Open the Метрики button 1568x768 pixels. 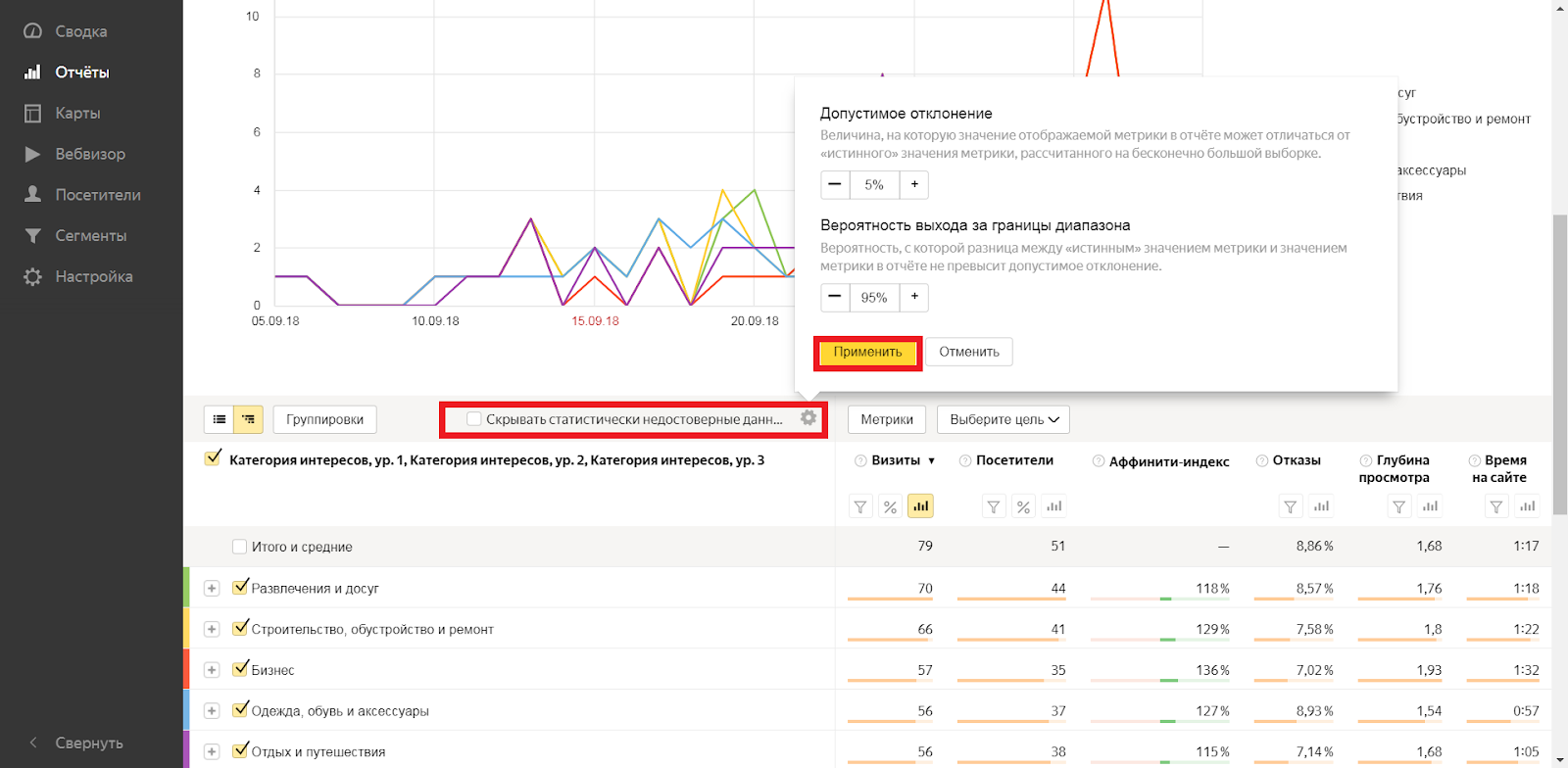point(887,419)
